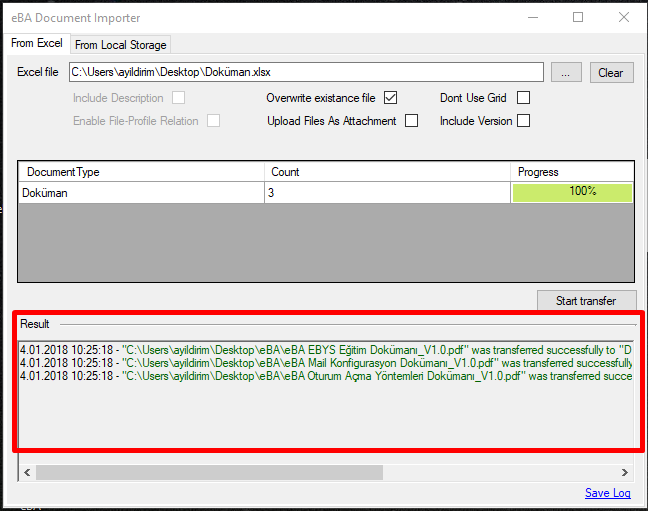Uncheck the Overwrite existance file checkbox
Viewport: 648px width, 511px height.
point(391,98)
